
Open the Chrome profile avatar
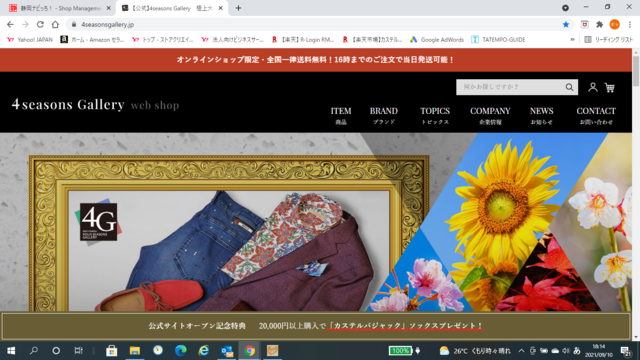614,24
